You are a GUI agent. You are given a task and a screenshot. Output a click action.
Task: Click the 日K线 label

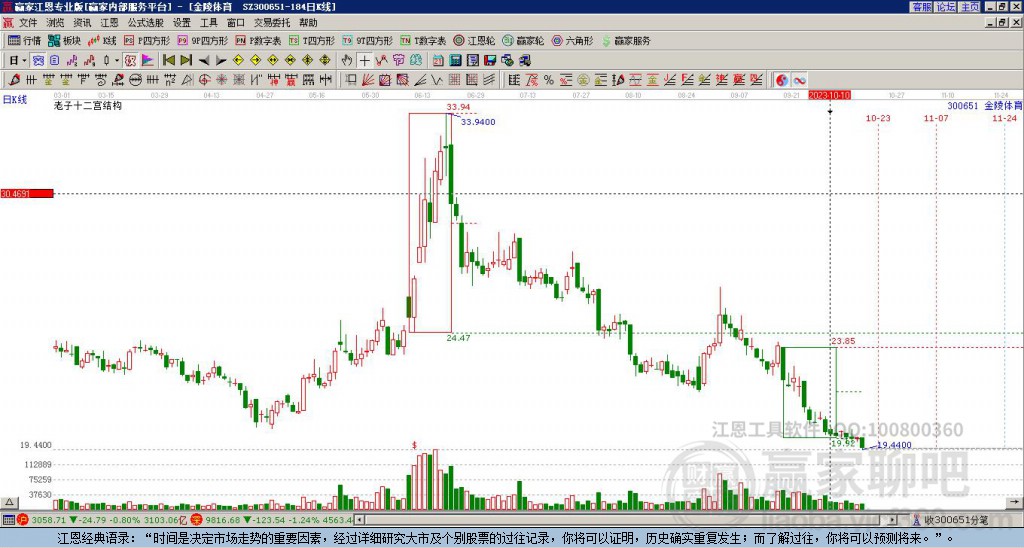[14, 100]
